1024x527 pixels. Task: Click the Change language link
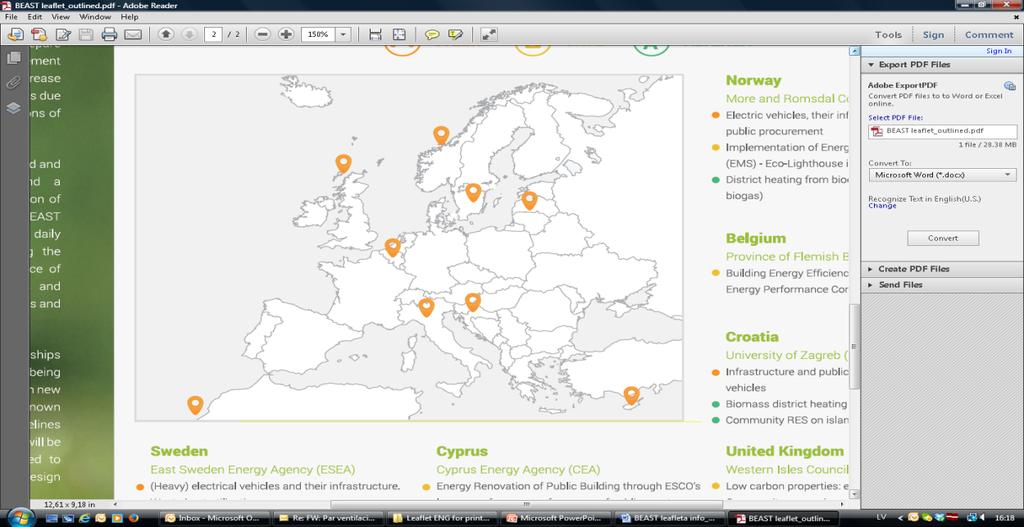(x=882, y=206)
